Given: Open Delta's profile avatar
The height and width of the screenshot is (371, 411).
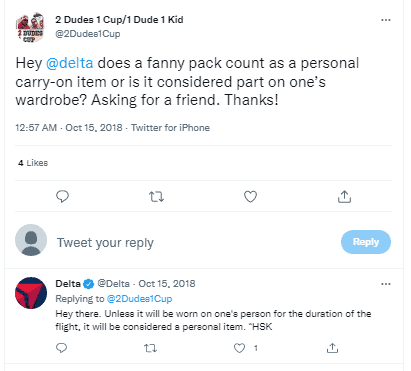Looking at the screenshot, I should coord(31,293).
